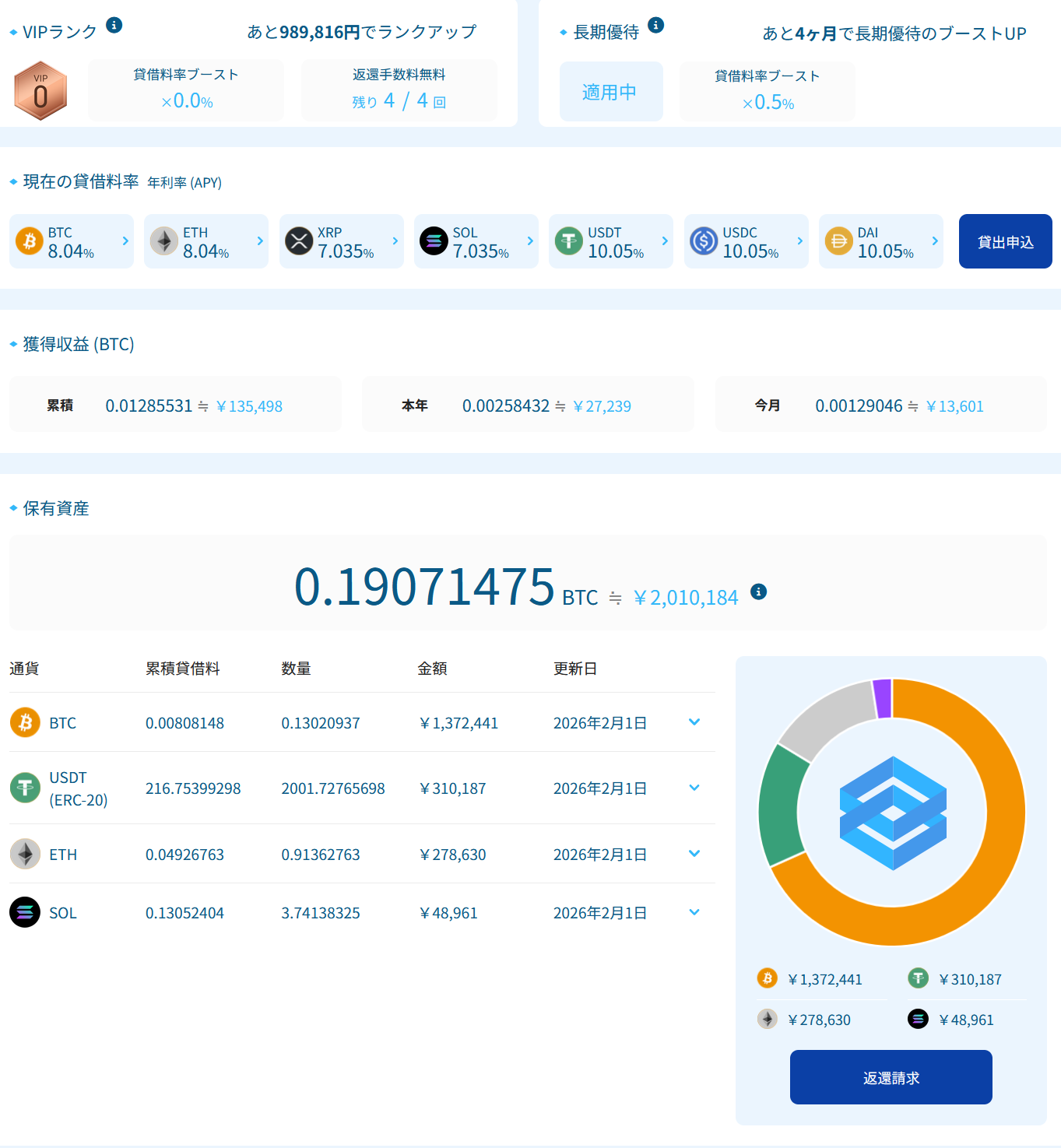Open the BTC 8.04% lending rate card
Viewport: 1061px width, 1148px height.
tap(72, 241)
